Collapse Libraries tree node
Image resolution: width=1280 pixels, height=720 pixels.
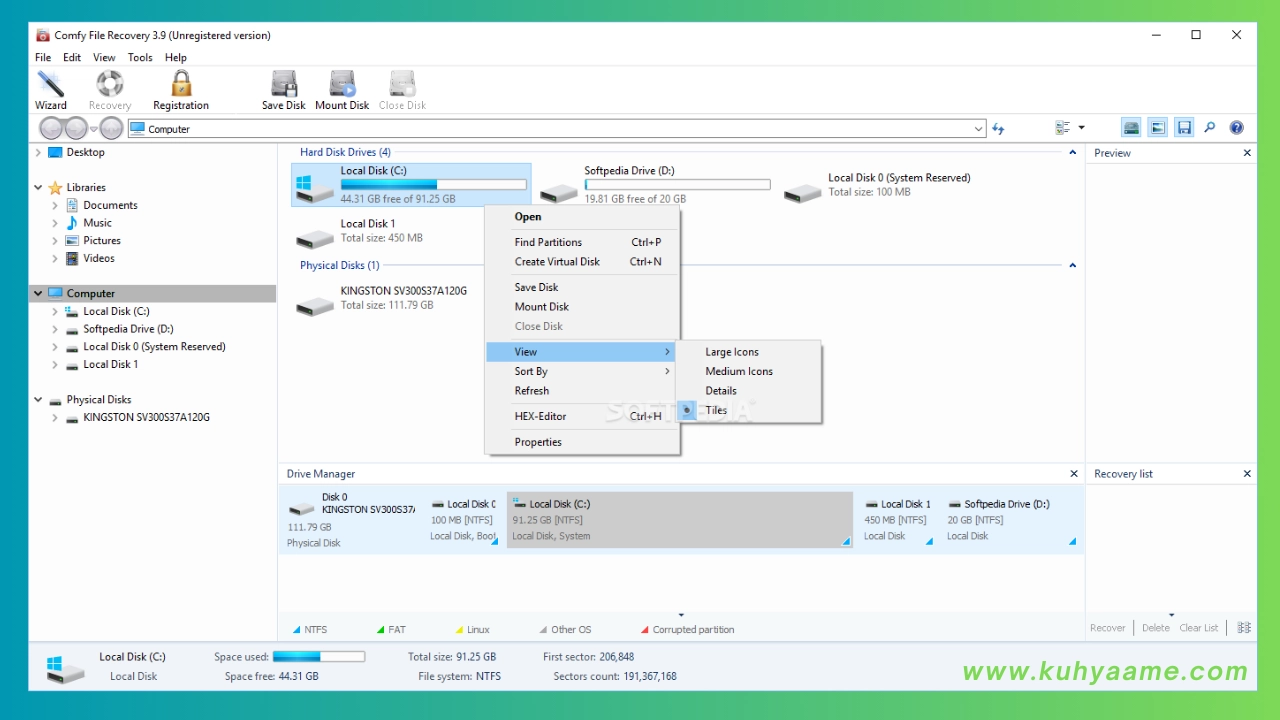[x=38, y=188]
